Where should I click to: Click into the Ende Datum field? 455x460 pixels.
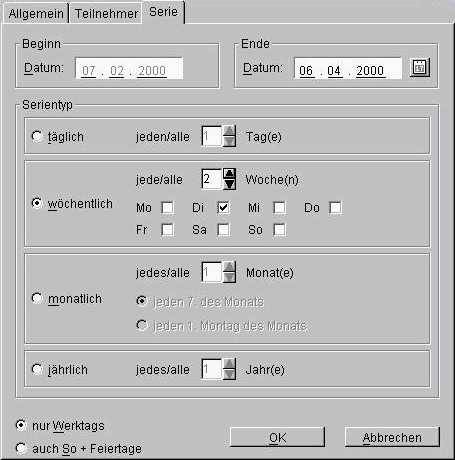pyautogui.click(x=348, y=69)
